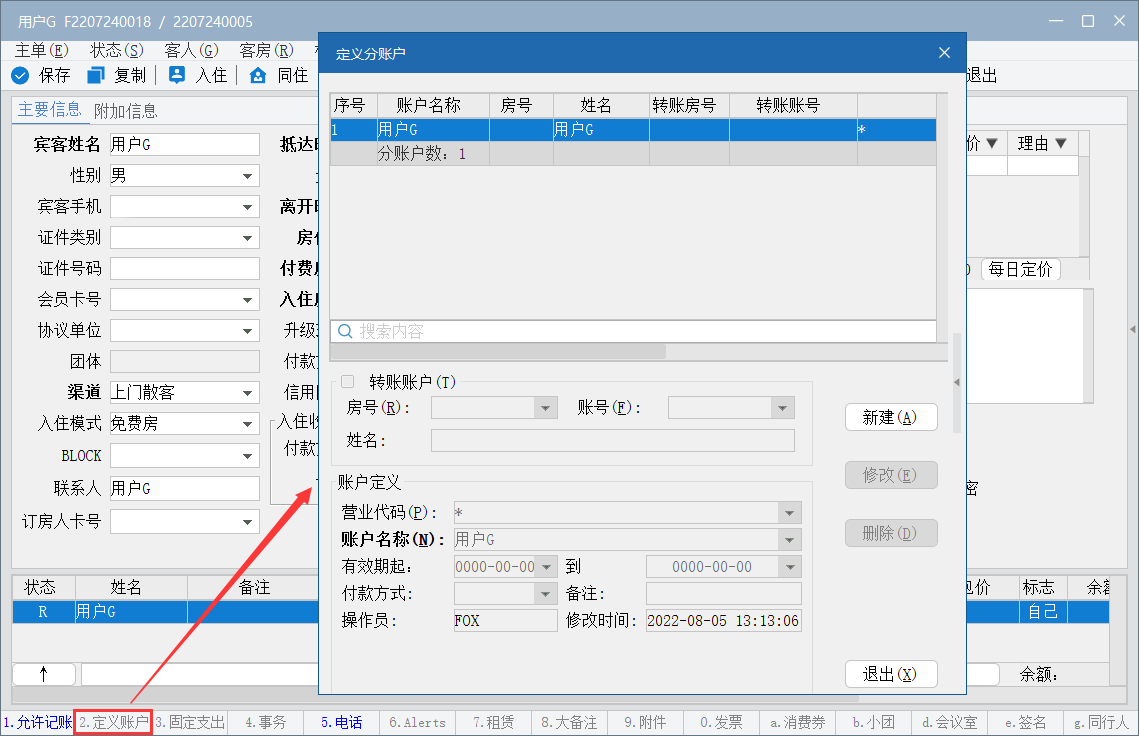This screenshot has width=1139, height=736.
Task: Click the 搜索内容 search input field
Action: [x=640, y=331]
